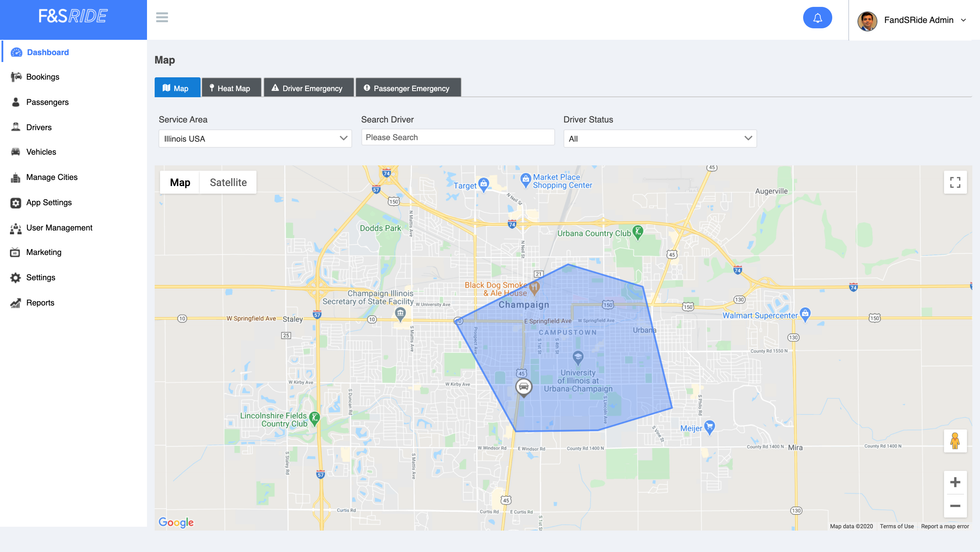Viewport: 980px width, 552px height.
Task: Open the Driver Status dropdown
Action: [x=659, y=139]
